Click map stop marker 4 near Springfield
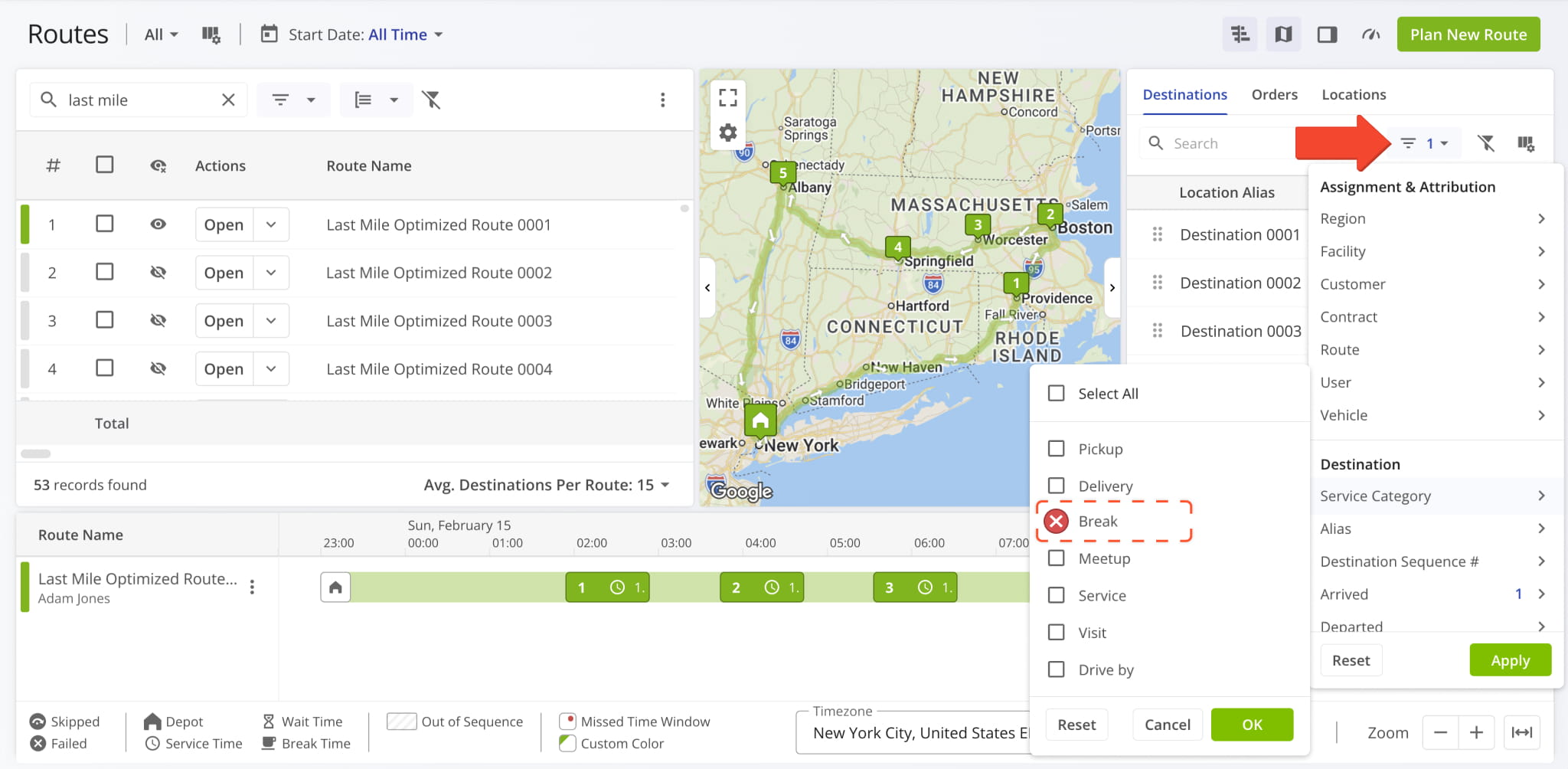Viewport: 1568px width, 769px height. point(898,247)
